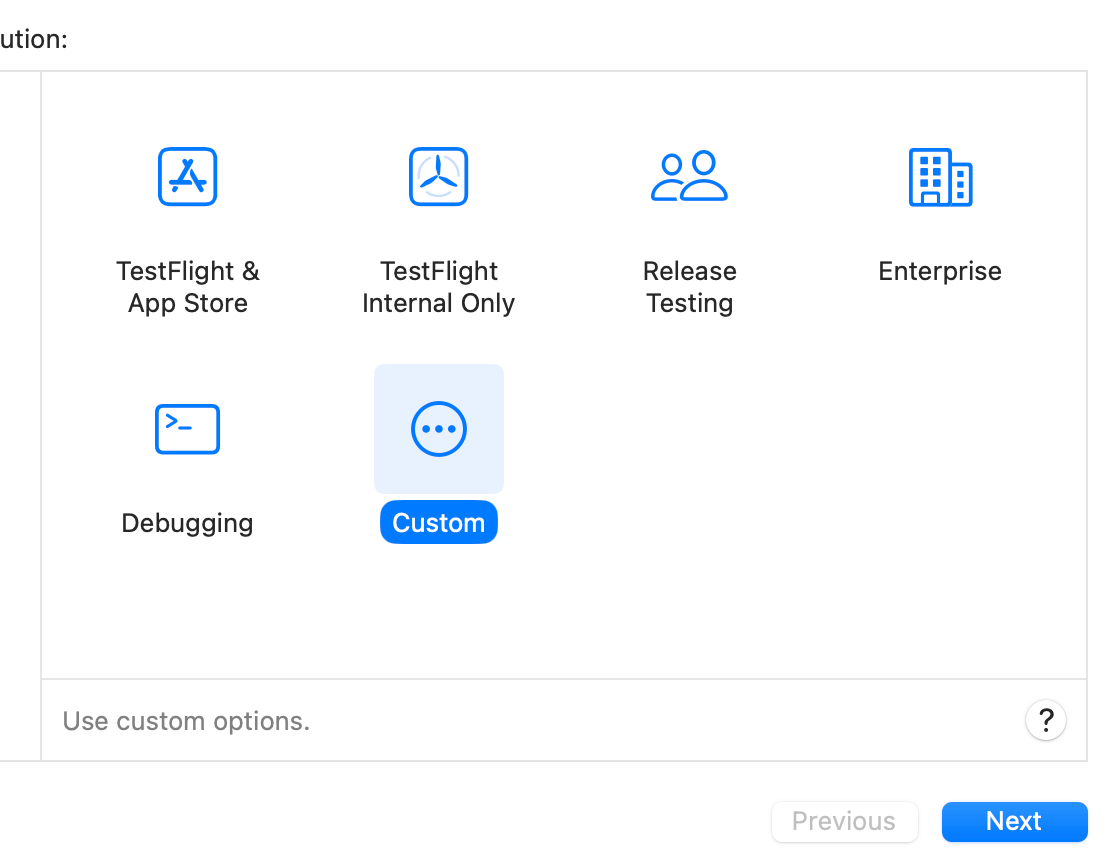The width and height of the screenshot is (1116, 866).
Task: Select the Release Testing people icon
Action: point(689,177)
